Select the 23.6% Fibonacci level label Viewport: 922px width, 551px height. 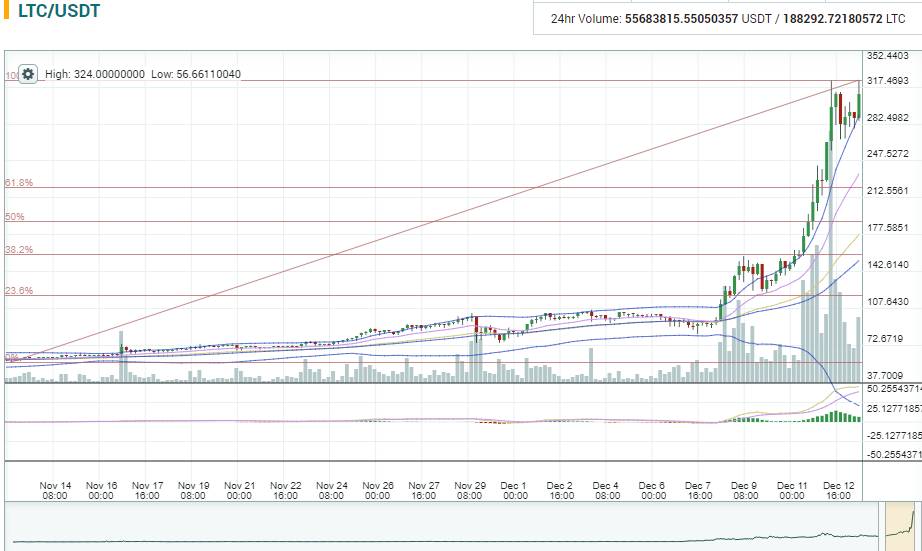tap(19, 291)
